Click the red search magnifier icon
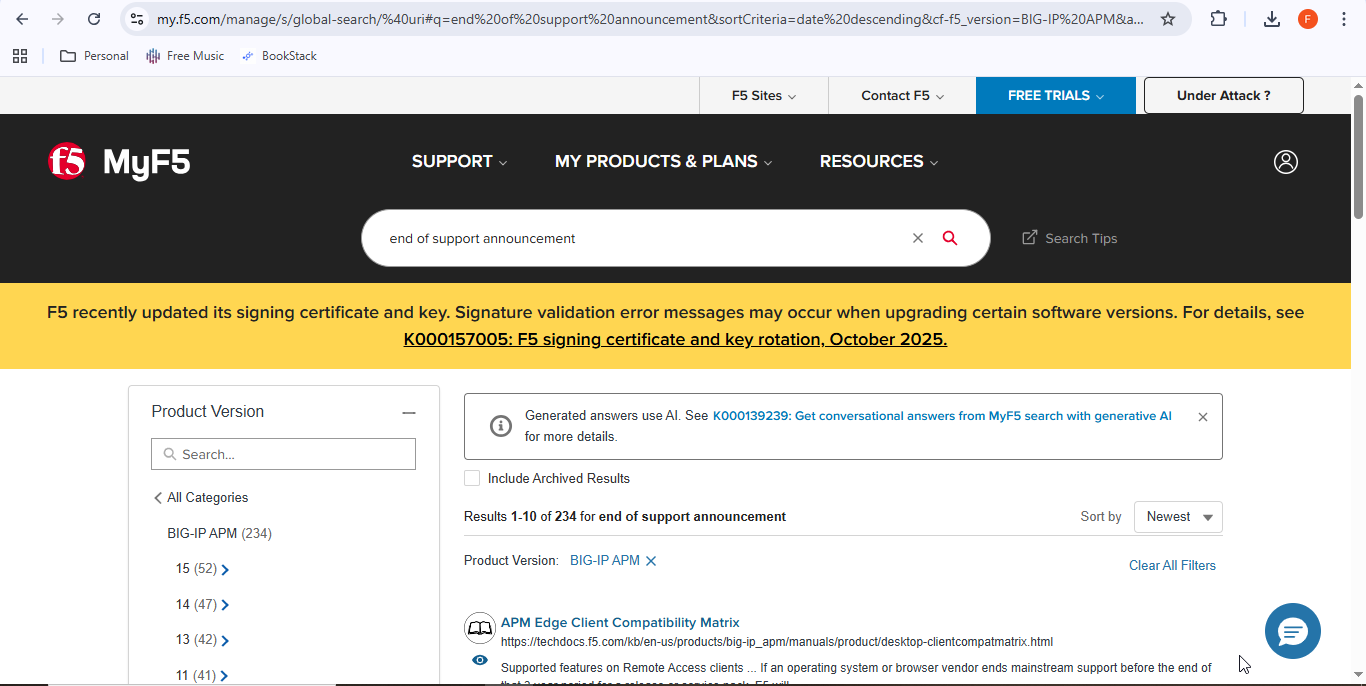The width and height of the screenshot is (1366, 686). coord(950,238)
